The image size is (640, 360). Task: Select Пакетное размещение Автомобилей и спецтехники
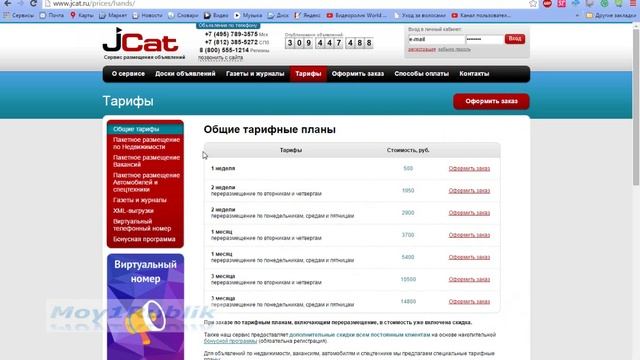(x=146, y=182)
